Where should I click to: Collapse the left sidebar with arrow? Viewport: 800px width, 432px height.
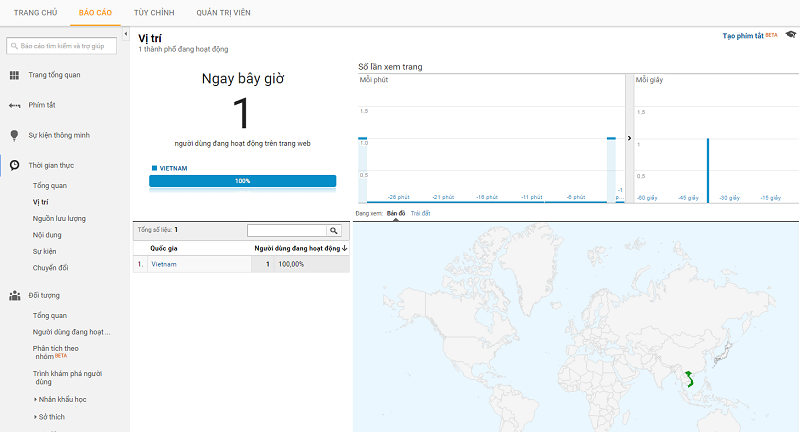pos(126,35)
